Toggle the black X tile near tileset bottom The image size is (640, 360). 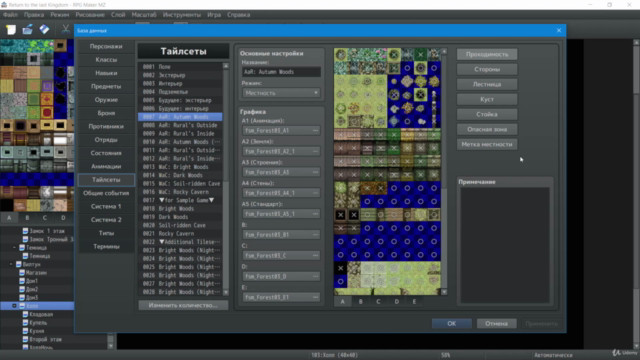pos(340,268)
